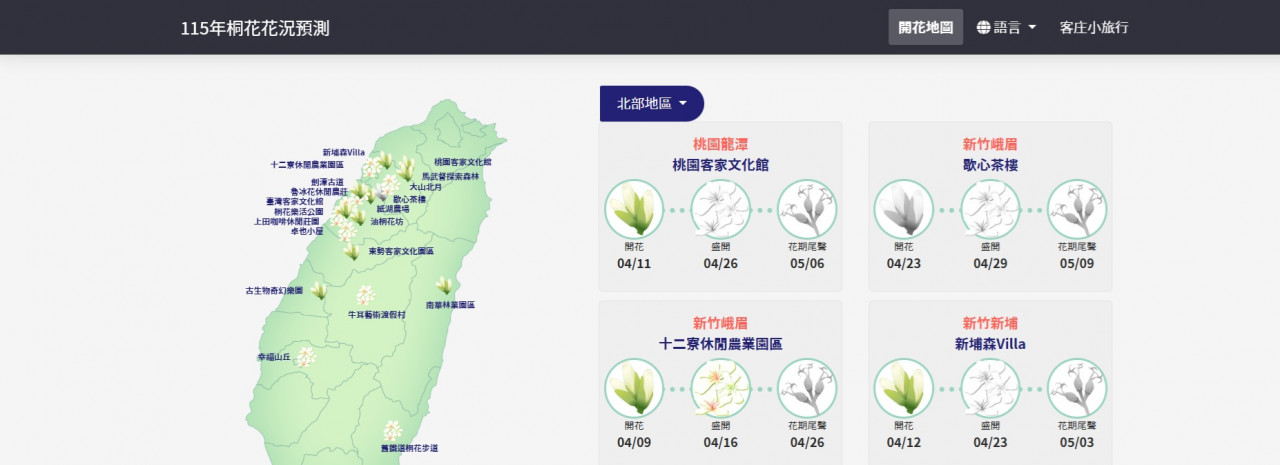Screen dimensions: 1280x465
Task: Click colored 盛開 blossom icon of 十二寮休閒農業園區
Action: 720,389
